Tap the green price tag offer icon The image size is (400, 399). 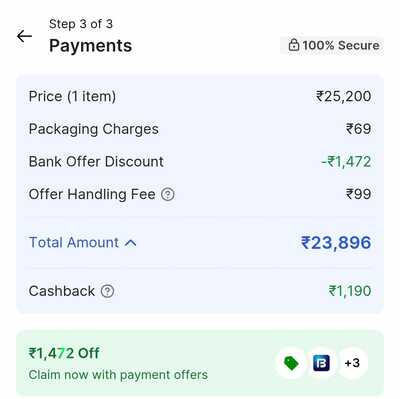coord(291,363)
